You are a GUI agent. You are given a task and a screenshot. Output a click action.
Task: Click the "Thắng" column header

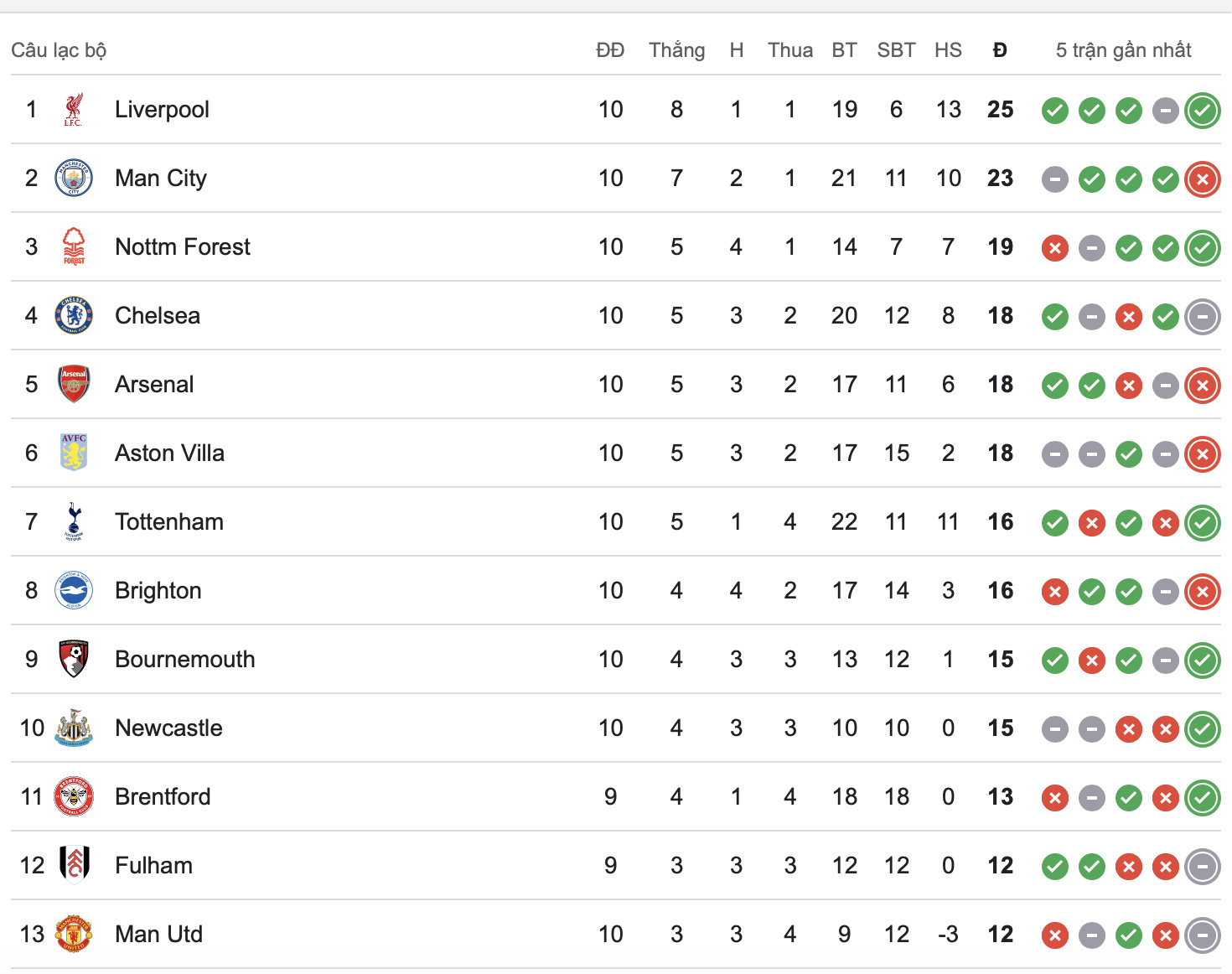pos(676,50)
